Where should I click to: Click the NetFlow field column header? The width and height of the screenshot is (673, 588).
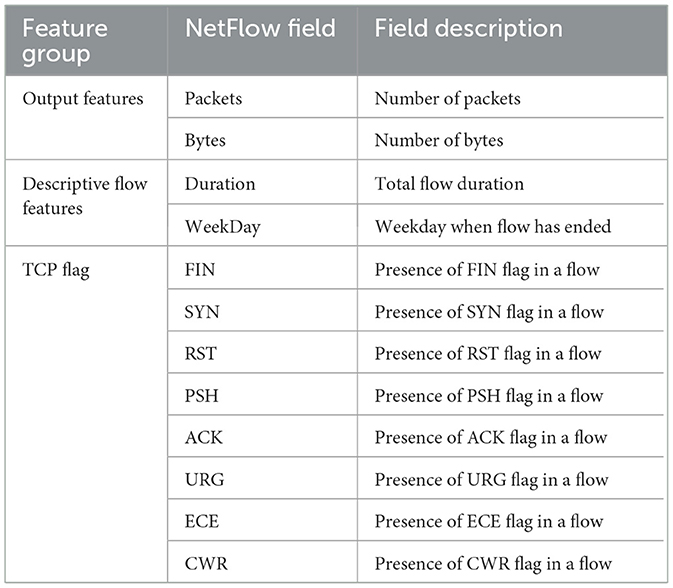click(251, 29)
